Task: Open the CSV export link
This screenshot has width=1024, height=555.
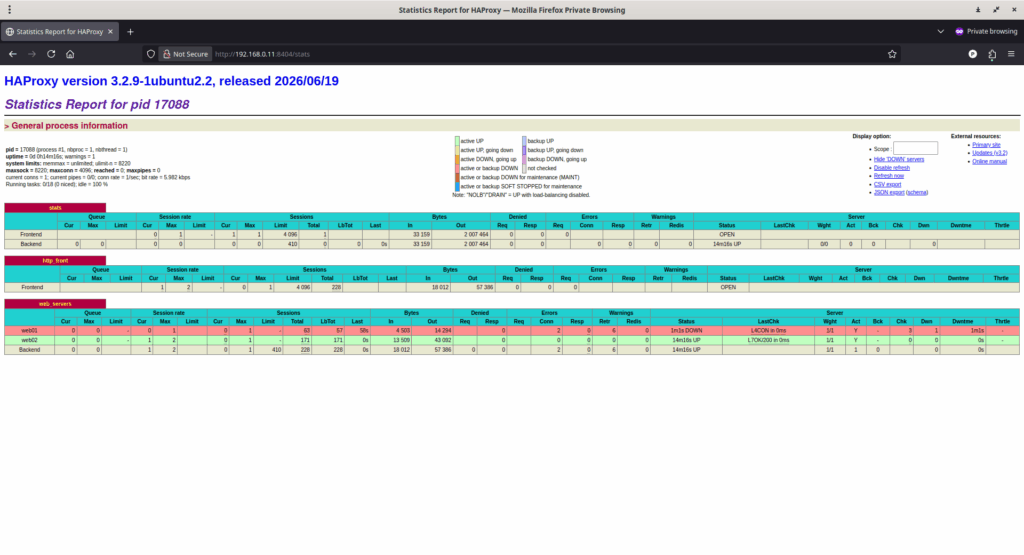Action: pos(887,184)
